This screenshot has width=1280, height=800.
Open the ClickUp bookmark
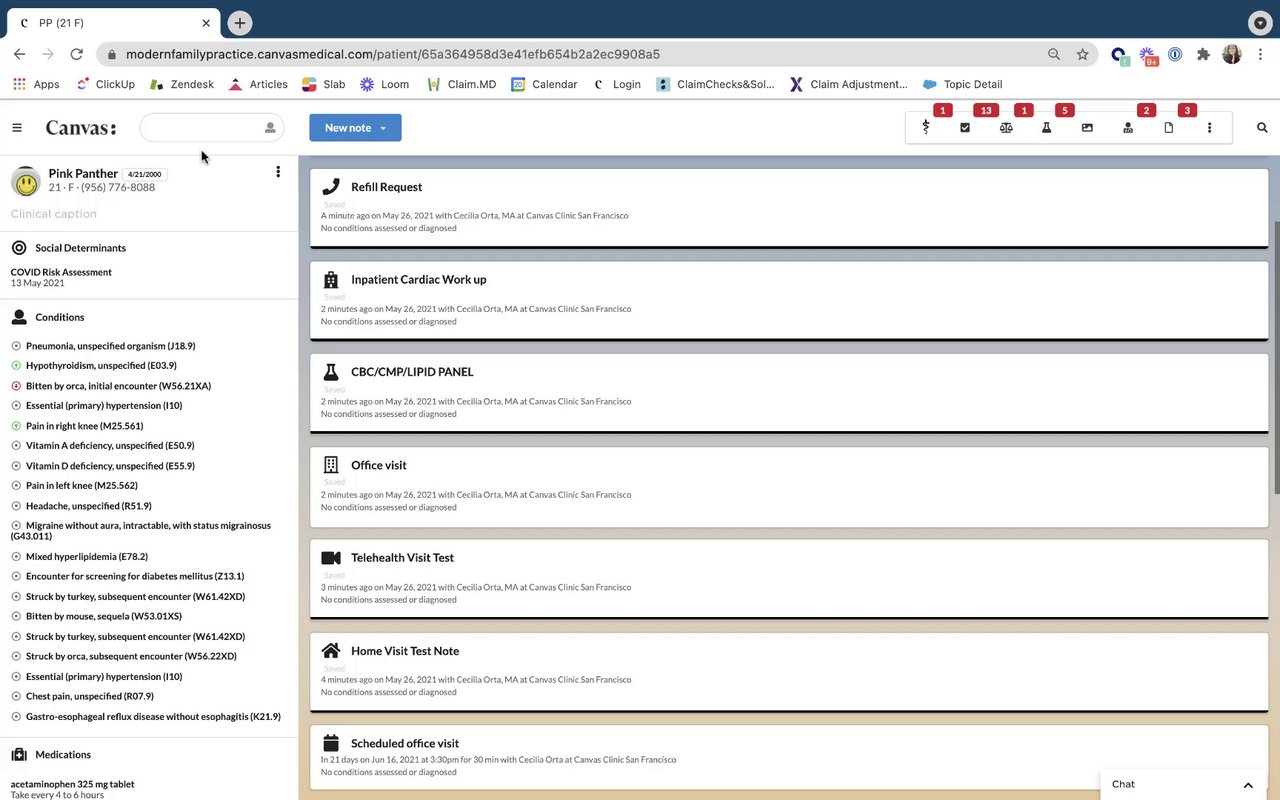105,84
